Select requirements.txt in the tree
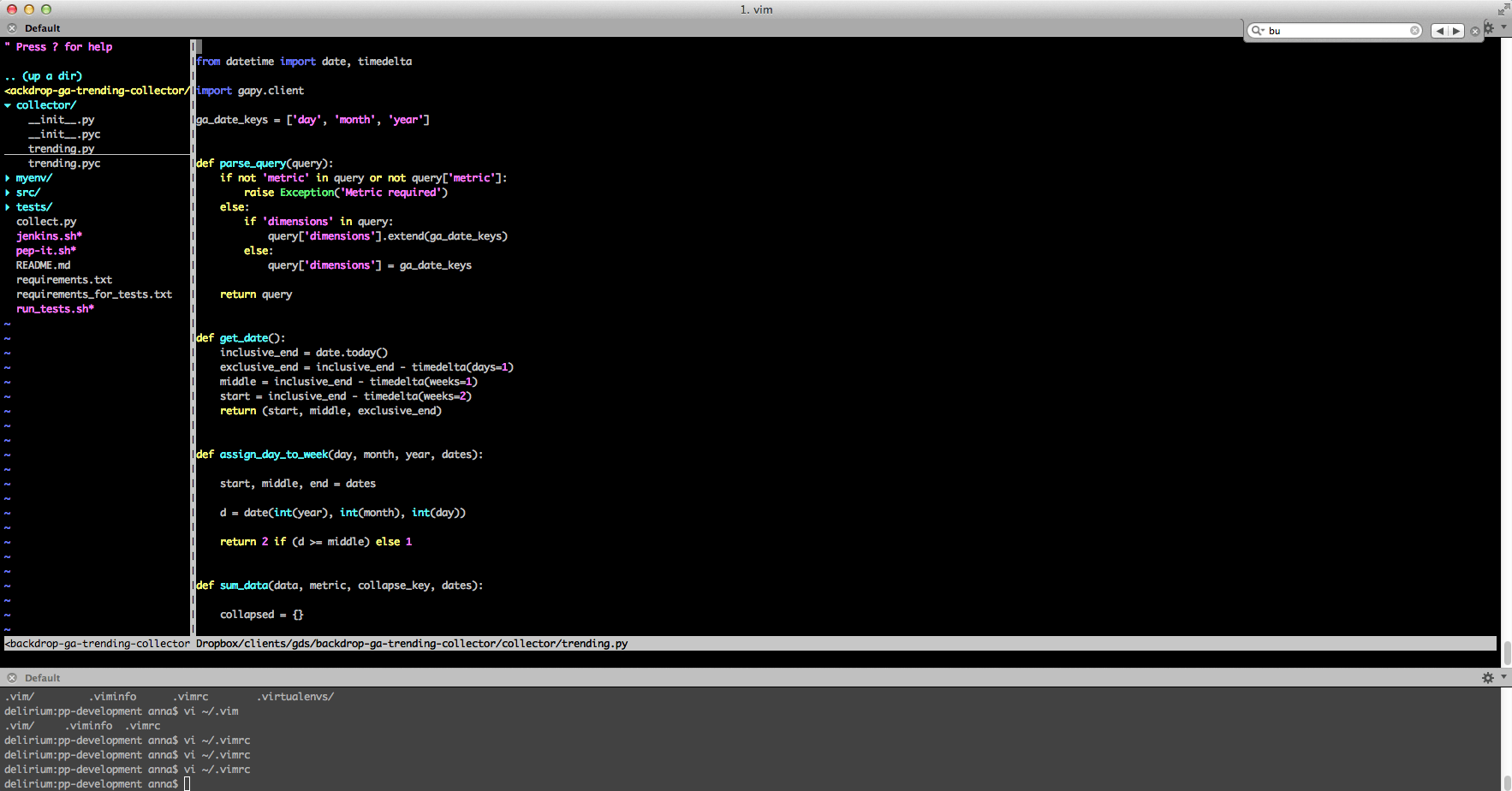Viewport: 1512px width, 791px height. 64,280
